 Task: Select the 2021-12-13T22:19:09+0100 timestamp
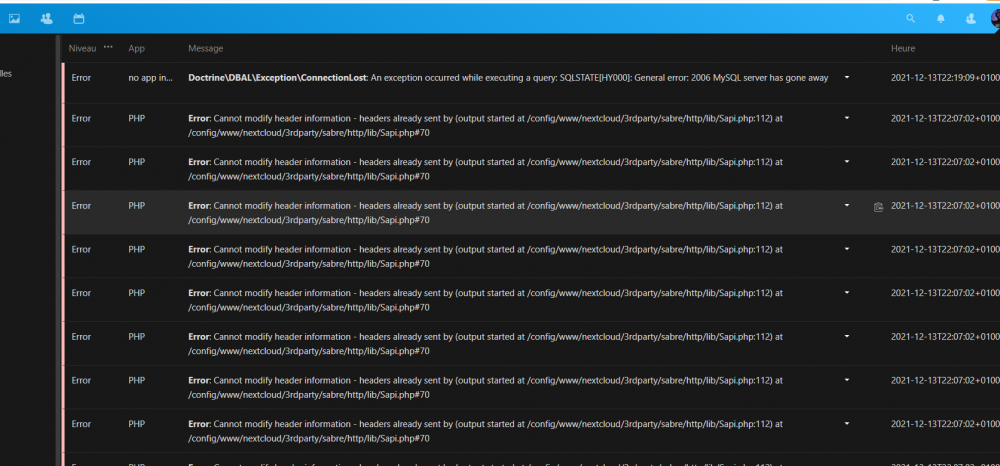pos(945,78)
